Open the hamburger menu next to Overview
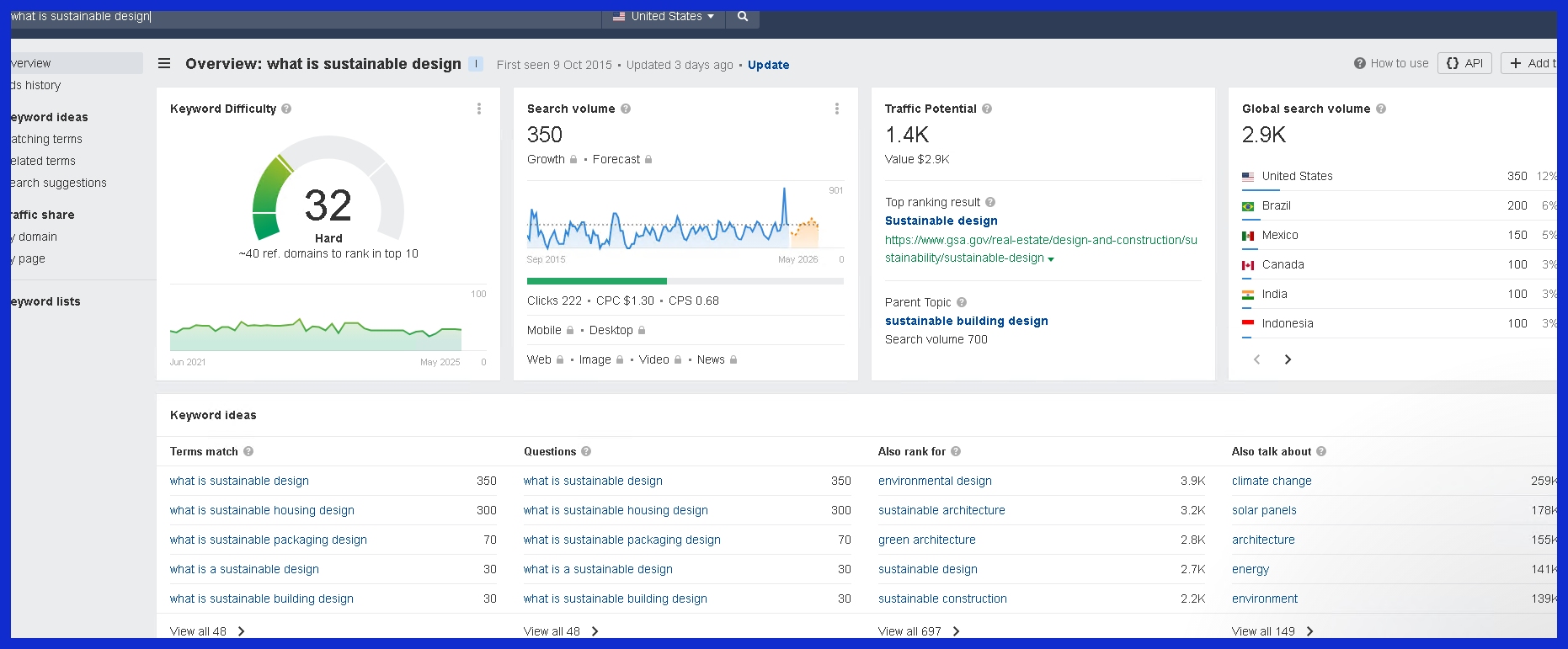The width and height of the screenshot is (1568, 649). [164, 64]
